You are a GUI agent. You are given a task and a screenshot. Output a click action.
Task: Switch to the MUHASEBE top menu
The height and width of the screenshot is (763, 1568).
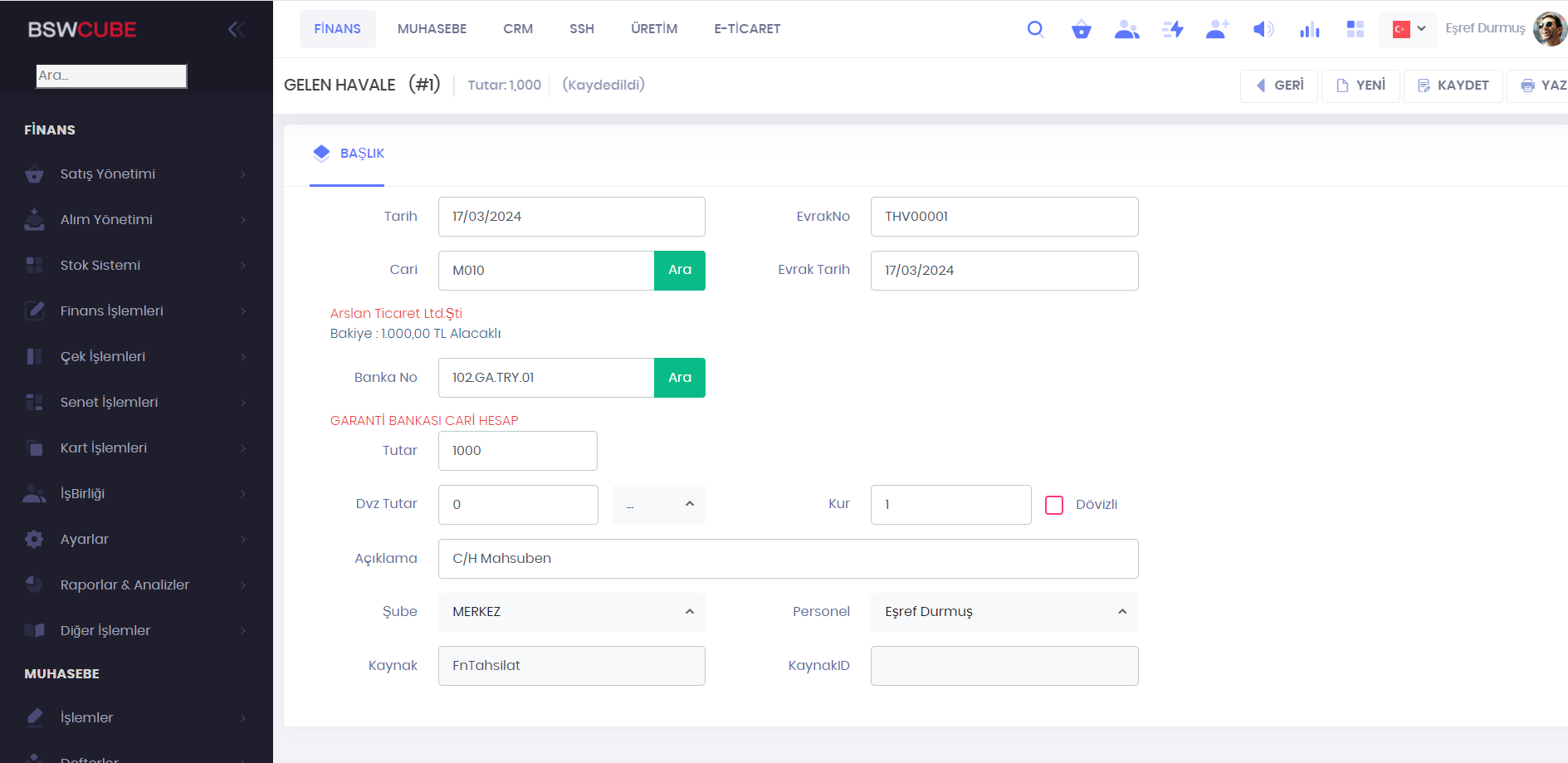click(x=432, y=29)
